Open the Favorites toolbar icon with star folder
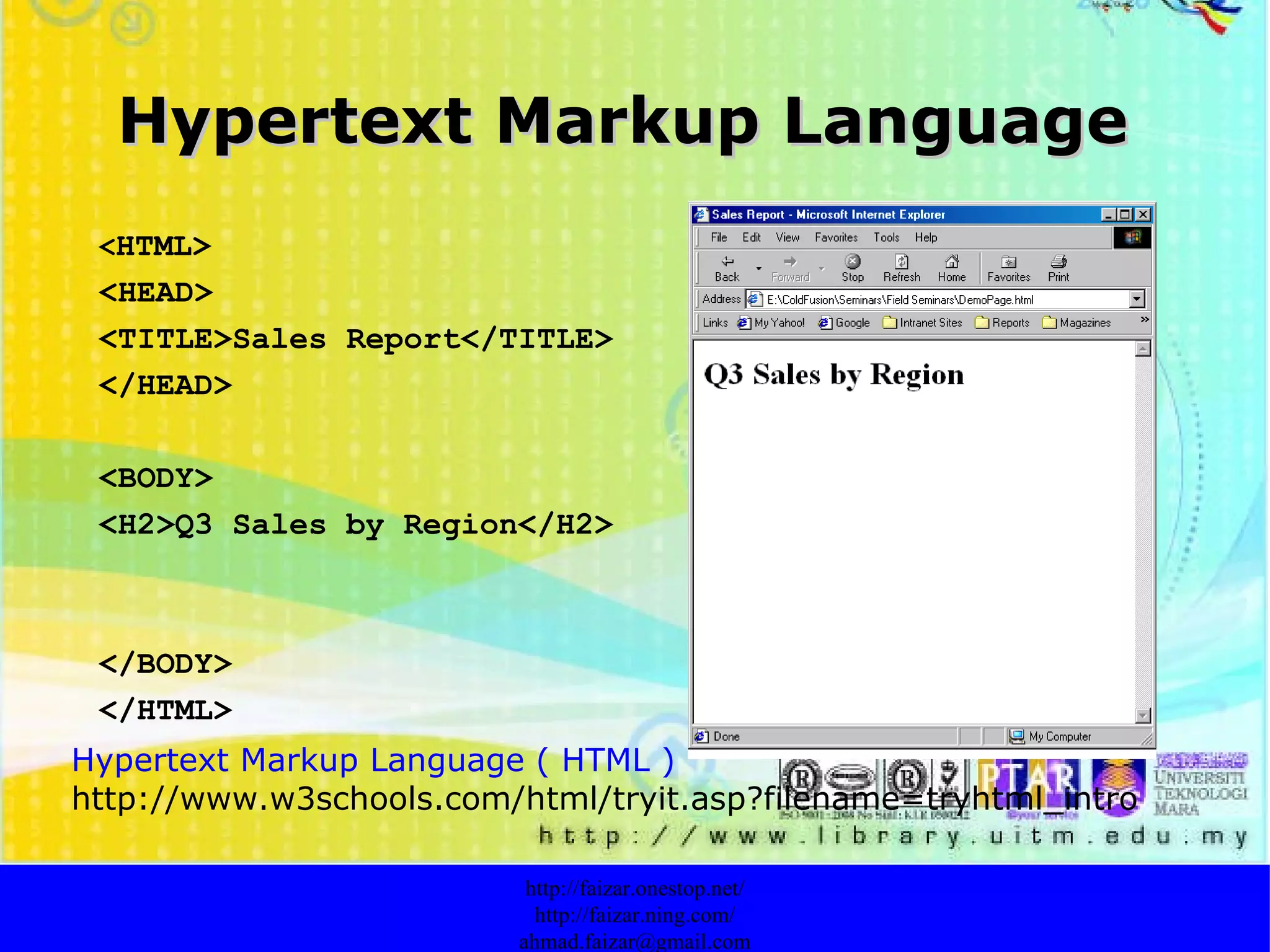Viewport: 1270px width, 952px height. pos(1009,261)
